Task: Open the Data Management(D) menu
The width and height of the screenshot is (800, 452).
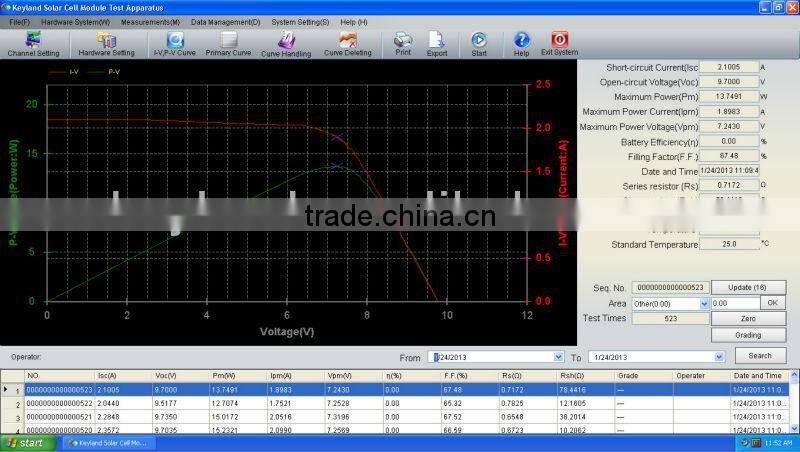Action: [x=225, y=21]
